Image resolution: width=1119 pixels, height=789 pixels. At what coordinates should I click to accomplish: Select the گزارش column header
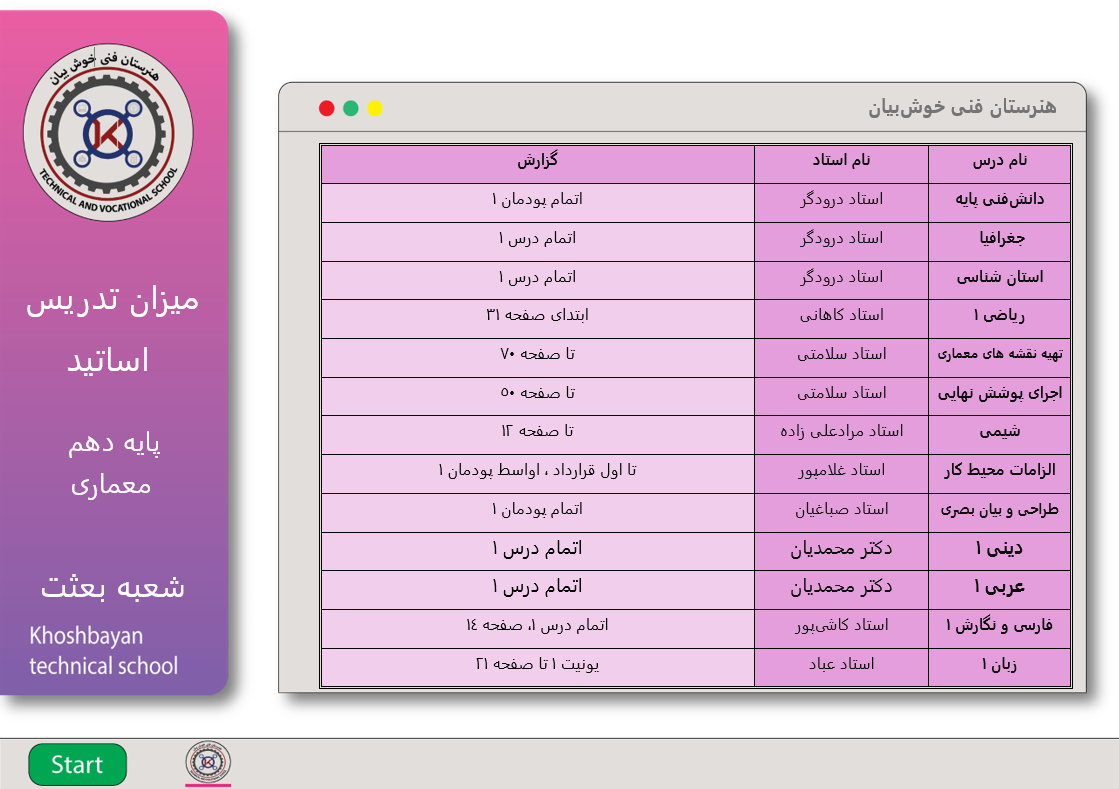pyautogui.click(x=537, y=162)
